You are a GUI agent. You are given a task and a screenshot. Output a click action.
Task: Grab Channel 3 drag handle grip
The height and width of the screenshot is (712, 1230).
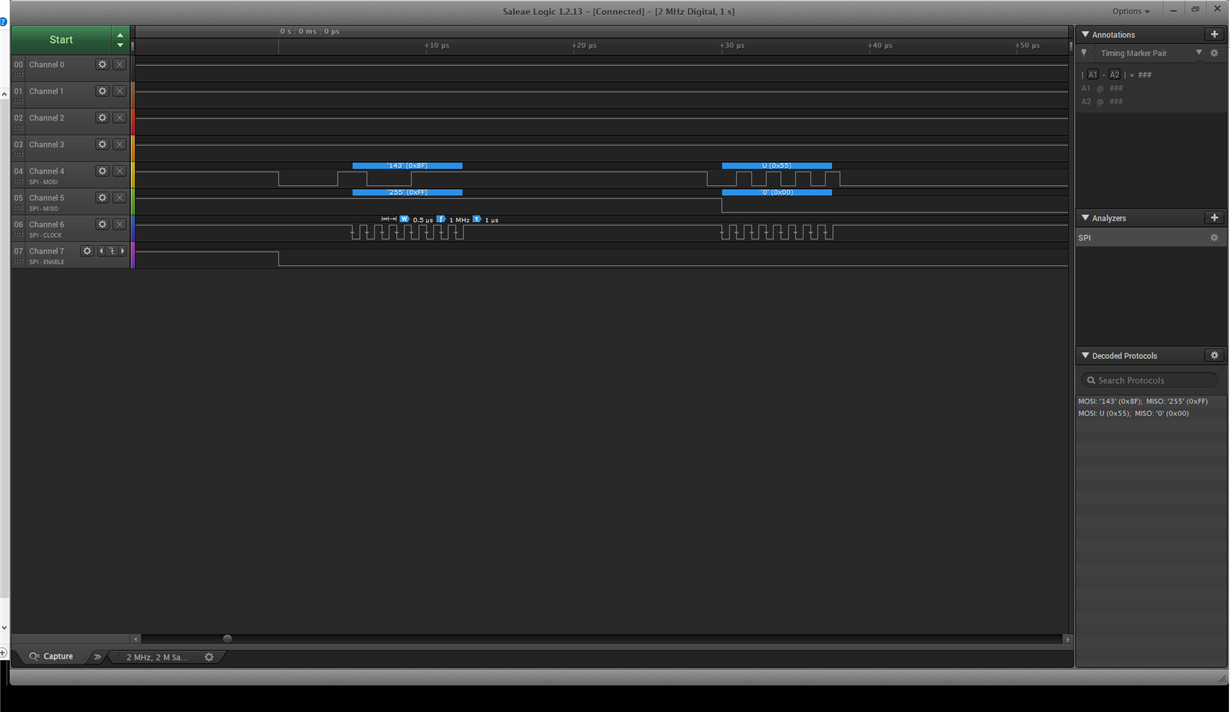point(18,154)
